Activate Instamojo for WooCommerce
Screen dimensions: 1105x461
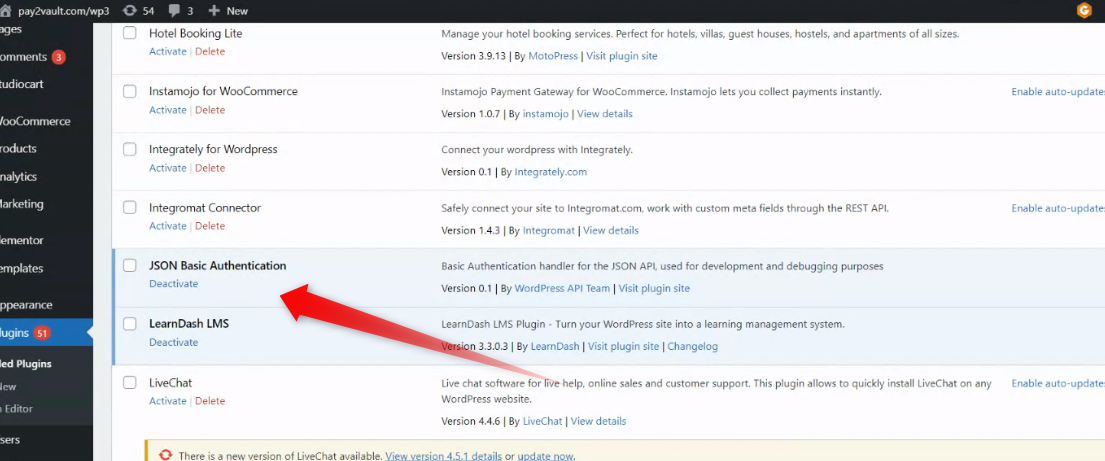[168, 110]
